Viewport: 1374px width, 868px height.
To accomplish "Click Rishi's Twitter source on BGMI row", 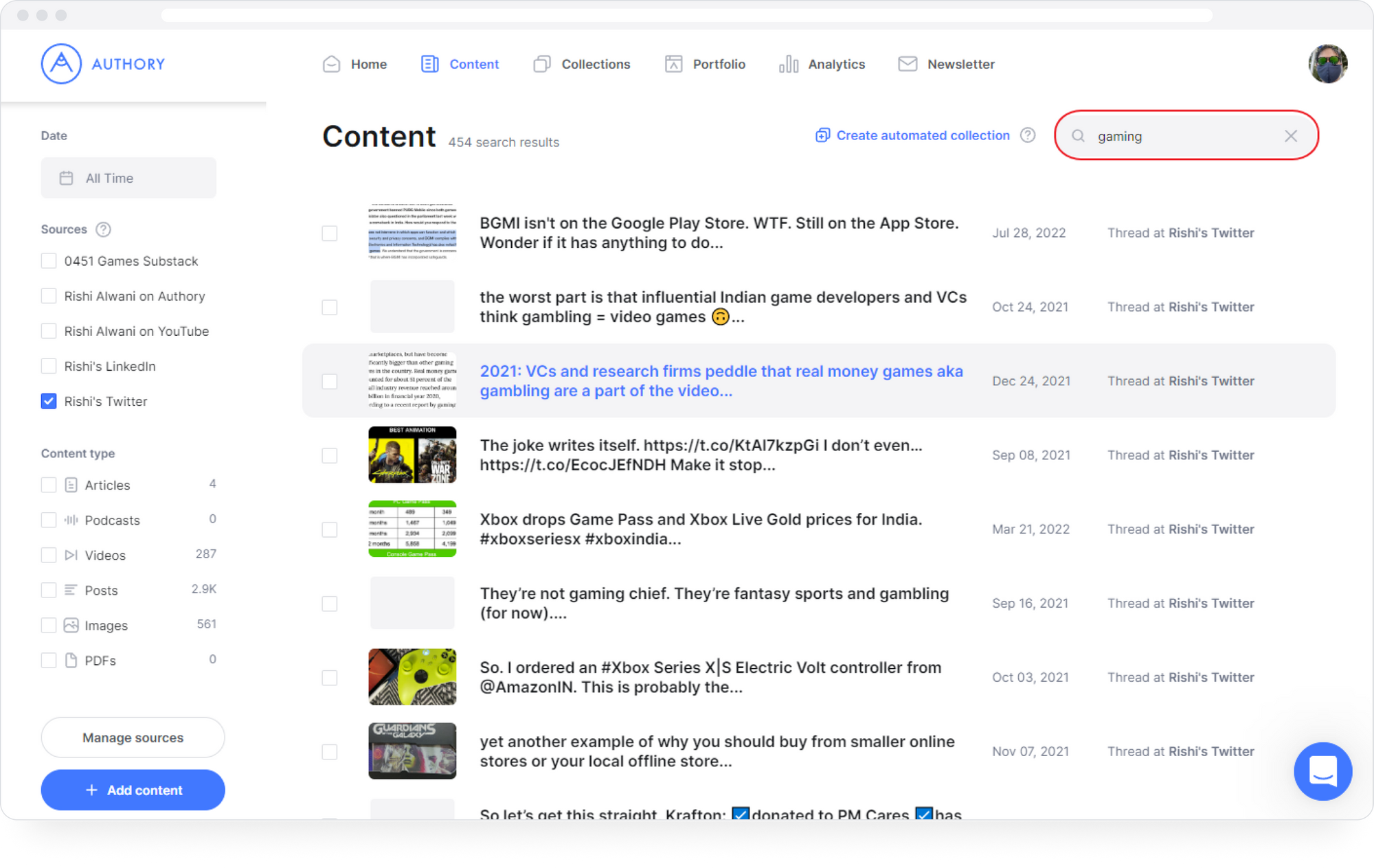I will coord(1211,233).
